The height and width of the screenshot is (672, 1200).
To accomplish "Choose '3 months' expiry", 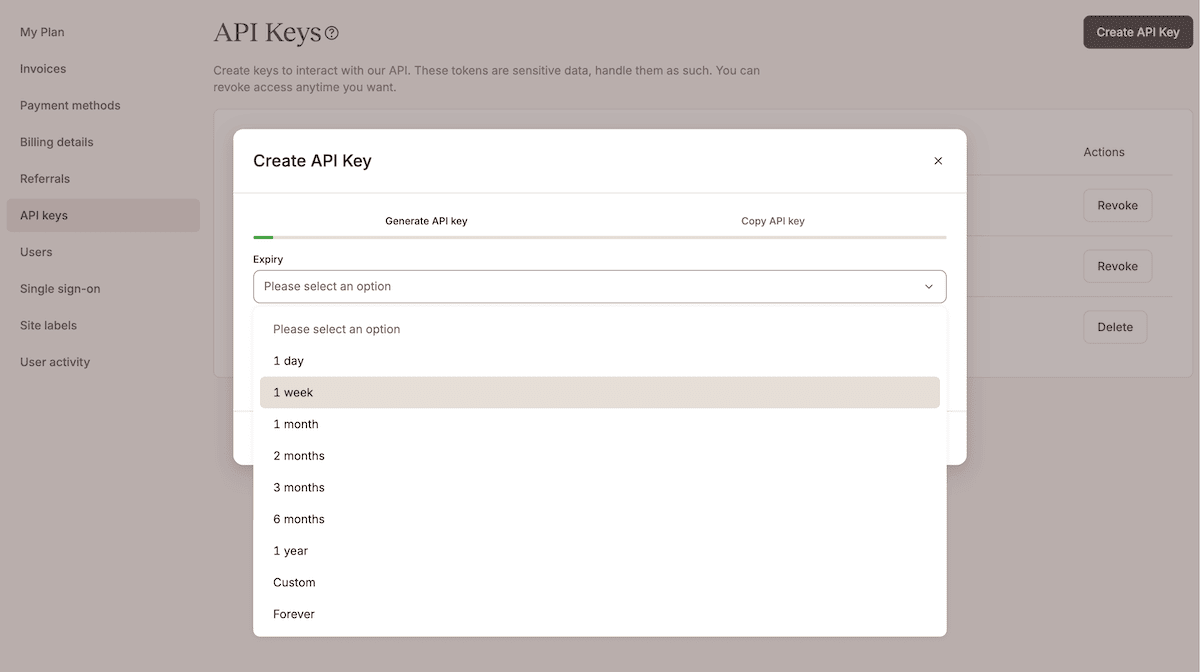I will pyautogui.click(x=600, y=488).
